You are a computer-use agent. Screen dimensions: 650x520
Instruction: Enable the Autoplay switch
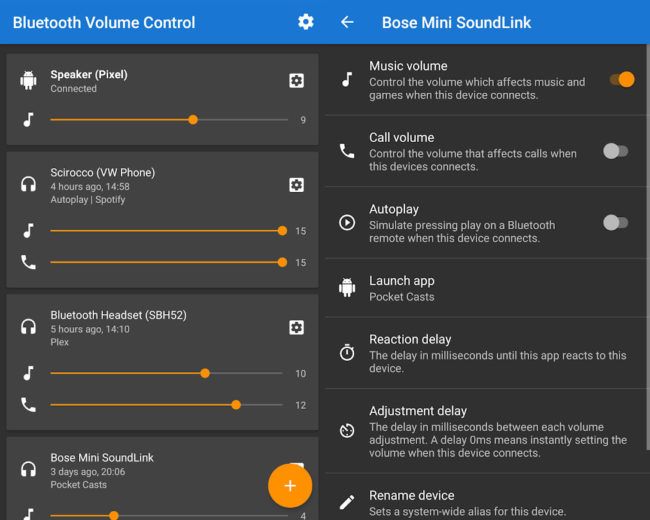616,223
